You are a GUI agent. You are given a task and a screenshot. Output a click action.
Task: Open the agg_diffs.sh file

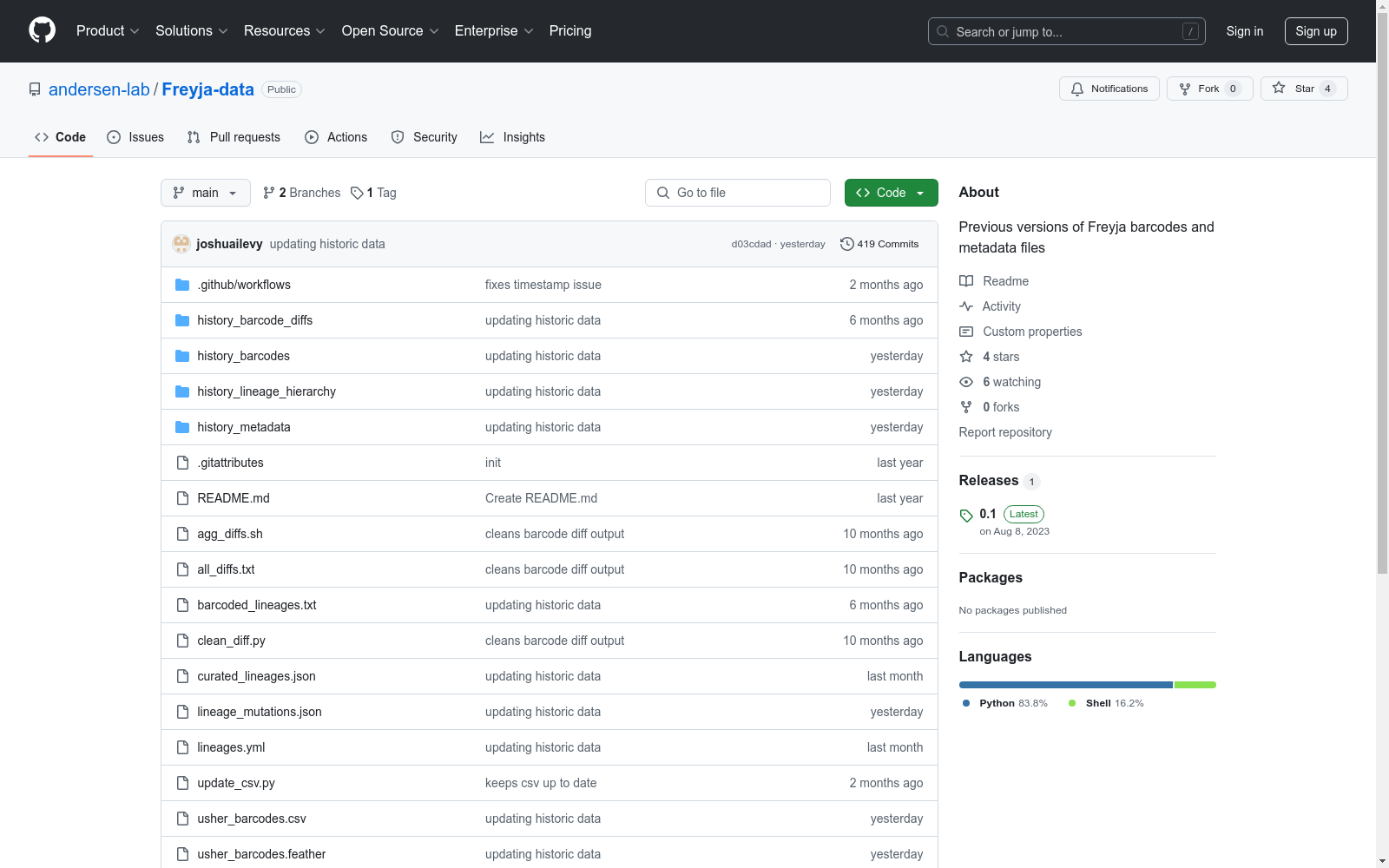click(x=230, y=534)
